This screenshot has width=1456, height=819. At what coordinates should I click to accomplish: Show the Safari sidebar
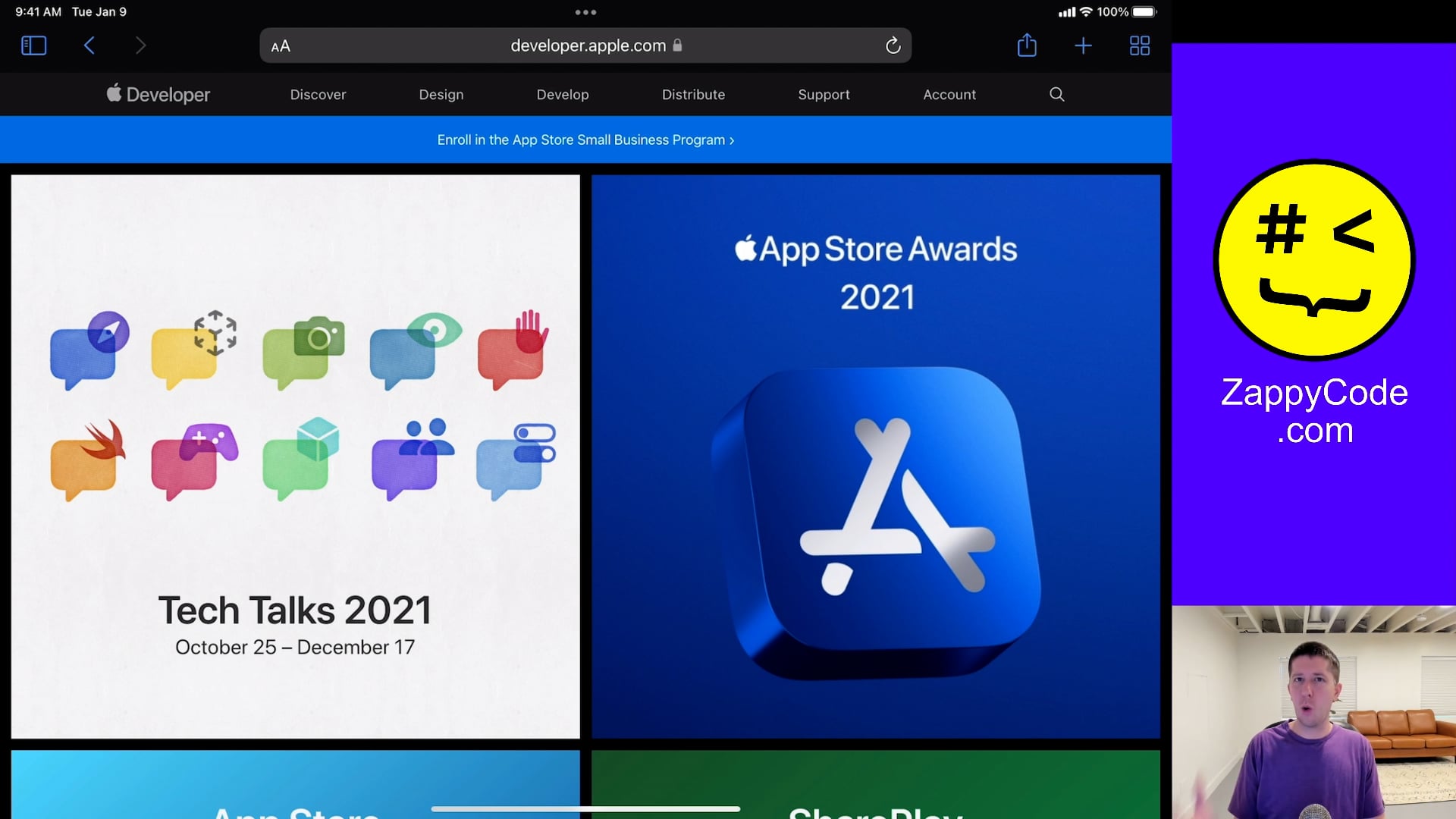[x=33, y=45]
